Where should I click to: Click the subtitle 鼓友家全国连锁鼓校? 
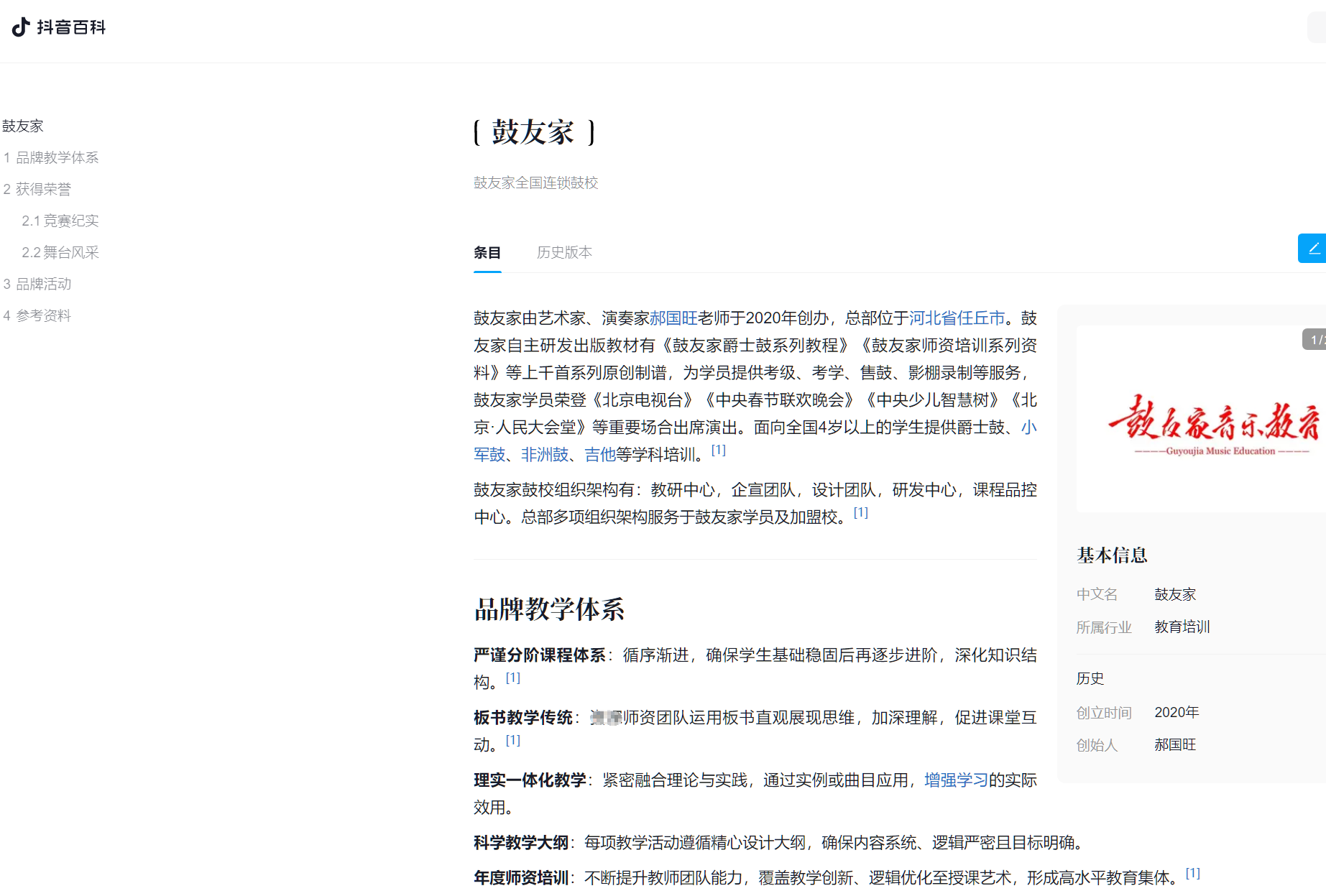(535, 183)
